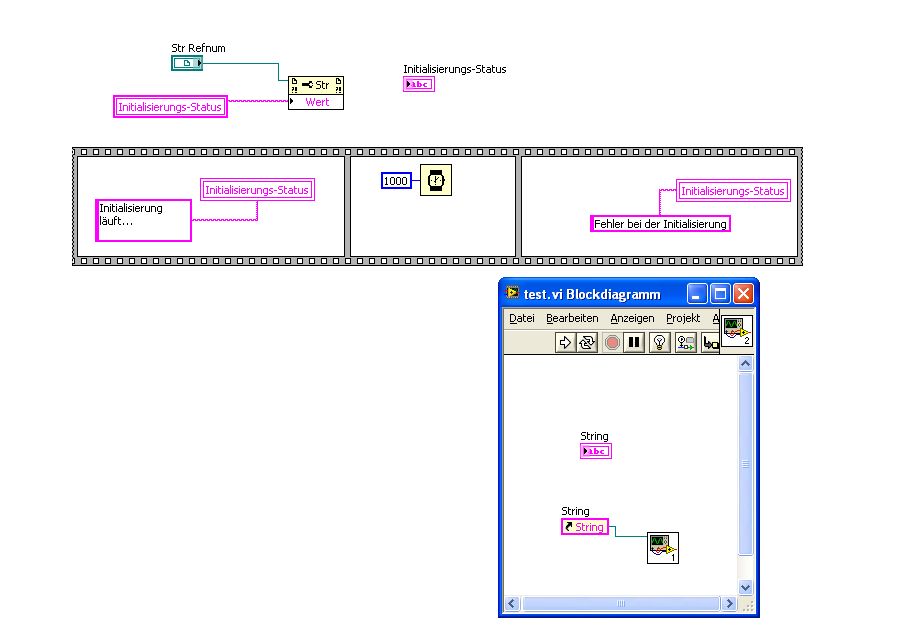Click the Wert property row

coord(316,102)
